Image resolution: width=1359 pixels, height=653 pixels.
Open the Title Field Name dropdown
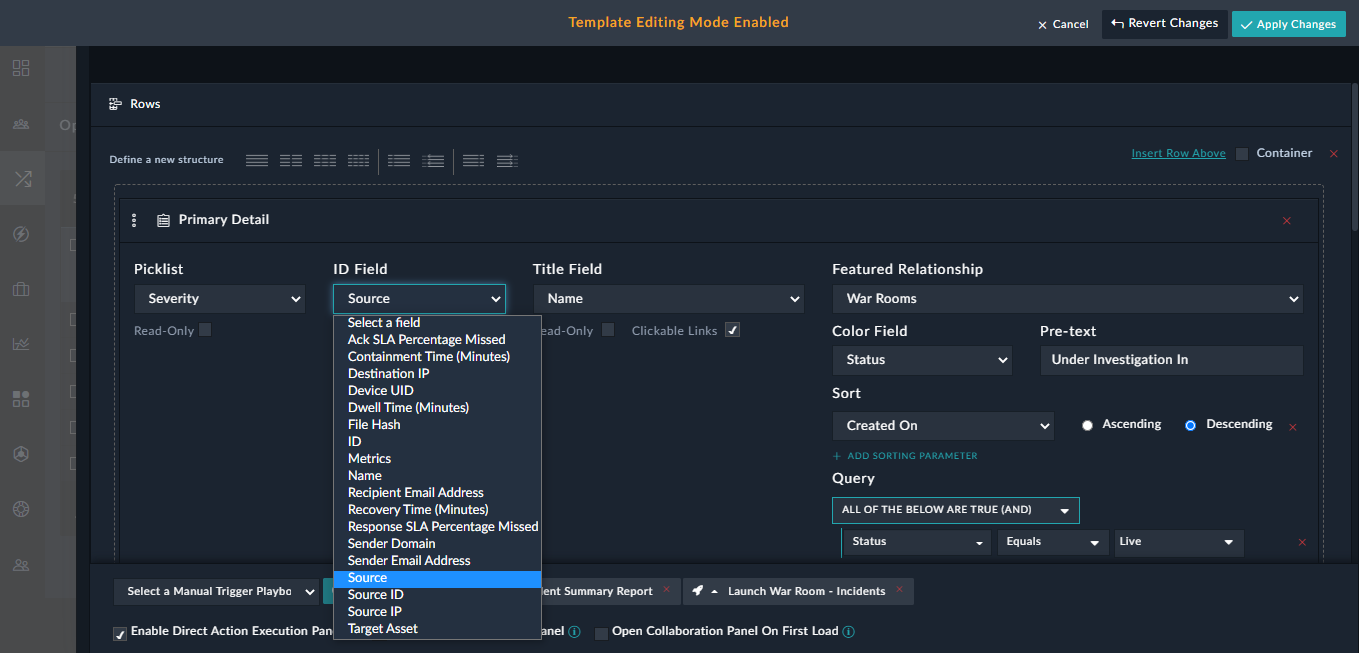coord(668,299)
